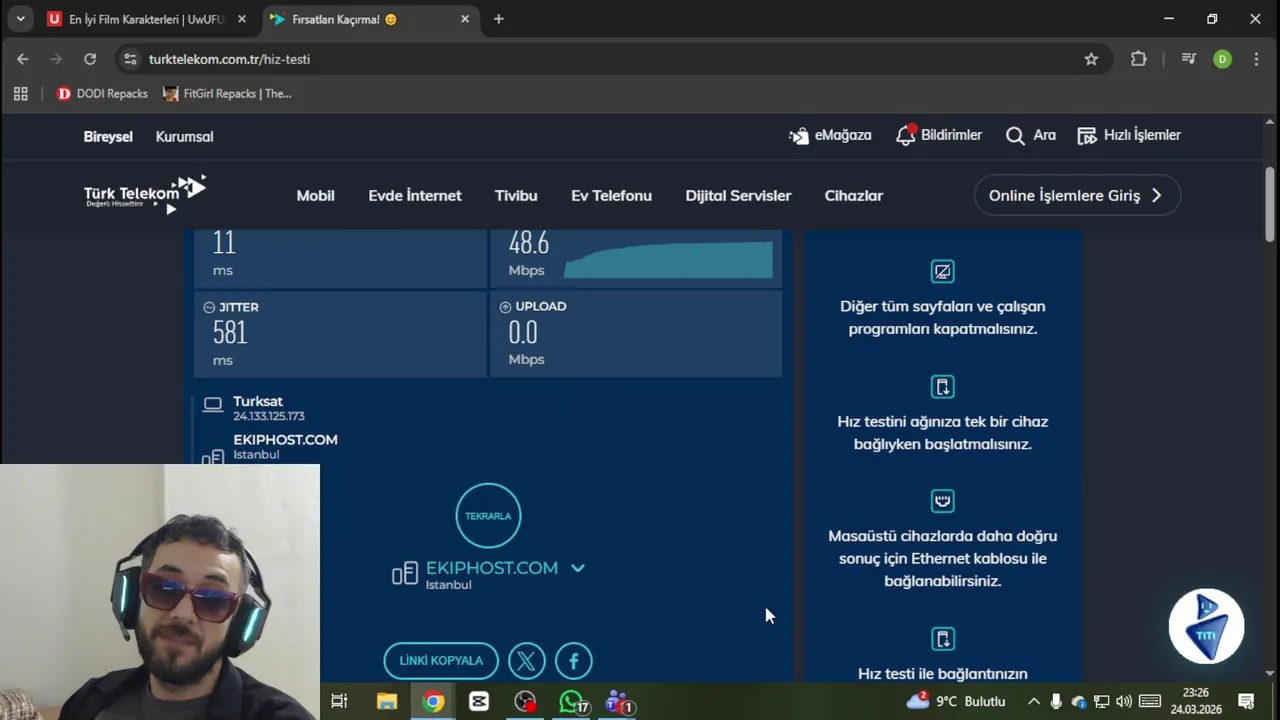
Task: Click the JITTER 581 ms value
Action: (229, 332)
